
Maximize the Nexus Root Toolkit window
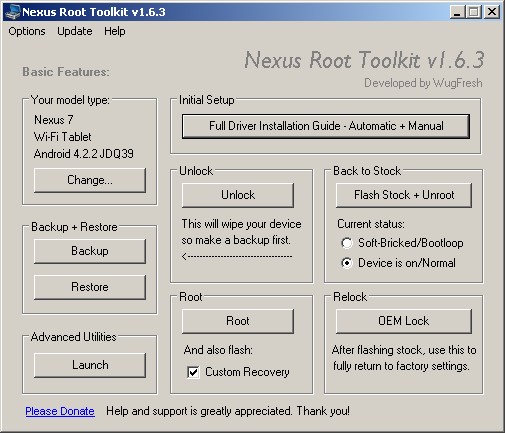pos(474,12)
